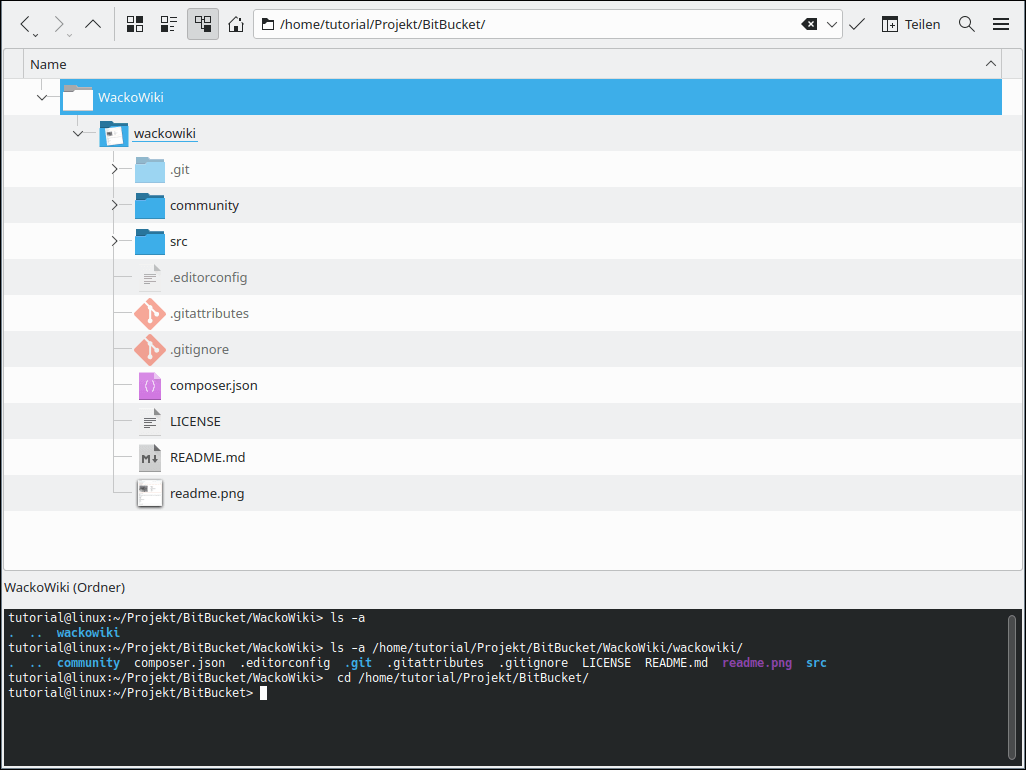Expand the community folder
The height and width of the screenshot is (770, 1026).
(115, 206)
